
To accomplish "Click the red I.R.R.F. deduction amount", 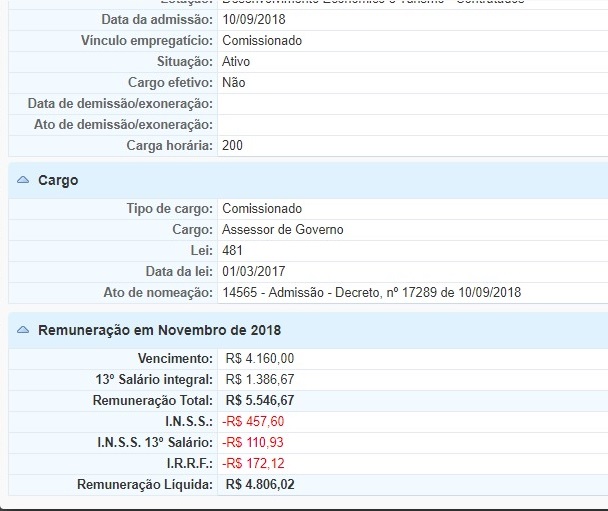I will pyautogui.click(x=255, y=463).
